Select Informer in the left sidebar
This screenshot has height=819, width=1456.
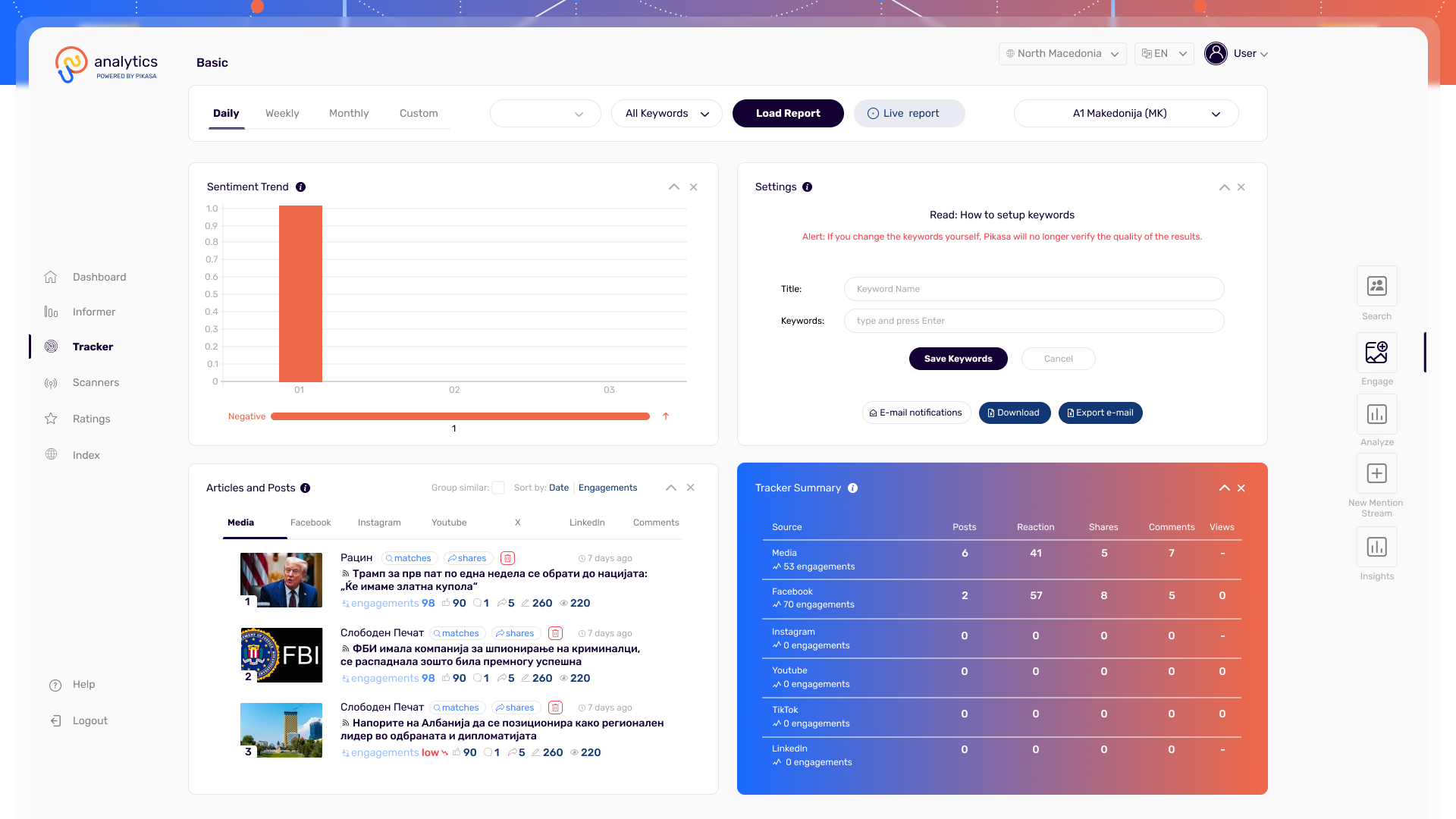point(94,312)
